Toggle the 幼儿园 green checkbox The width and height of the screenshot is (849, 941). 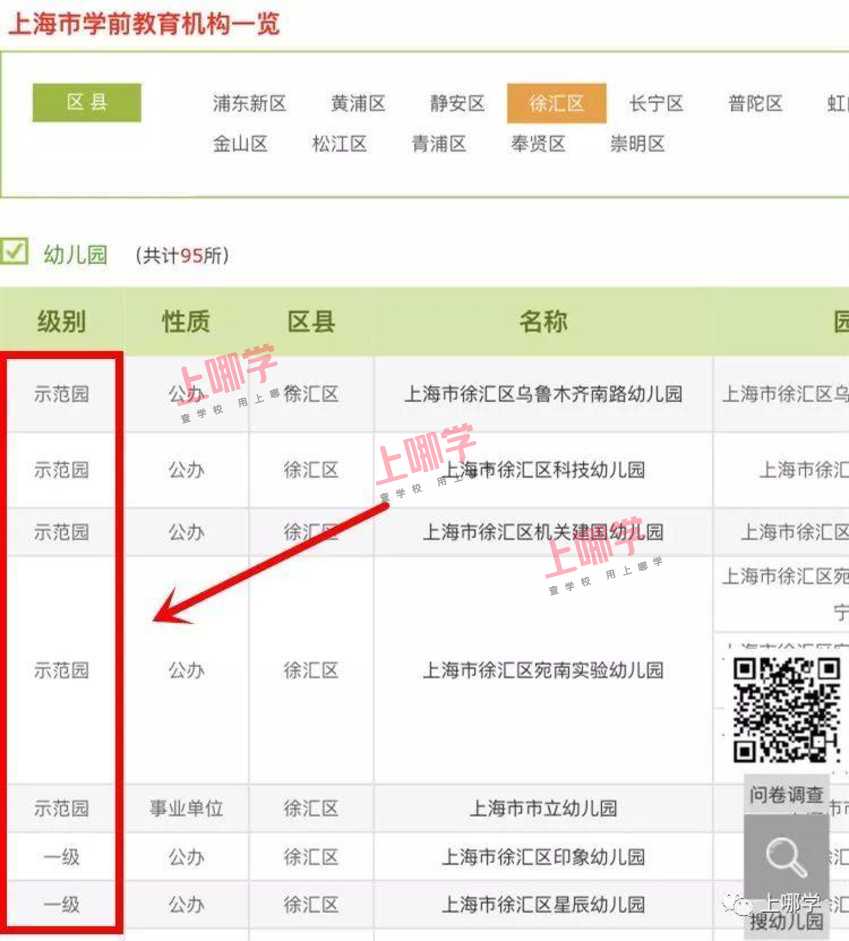pyautogui.click(x=15, y=251)
